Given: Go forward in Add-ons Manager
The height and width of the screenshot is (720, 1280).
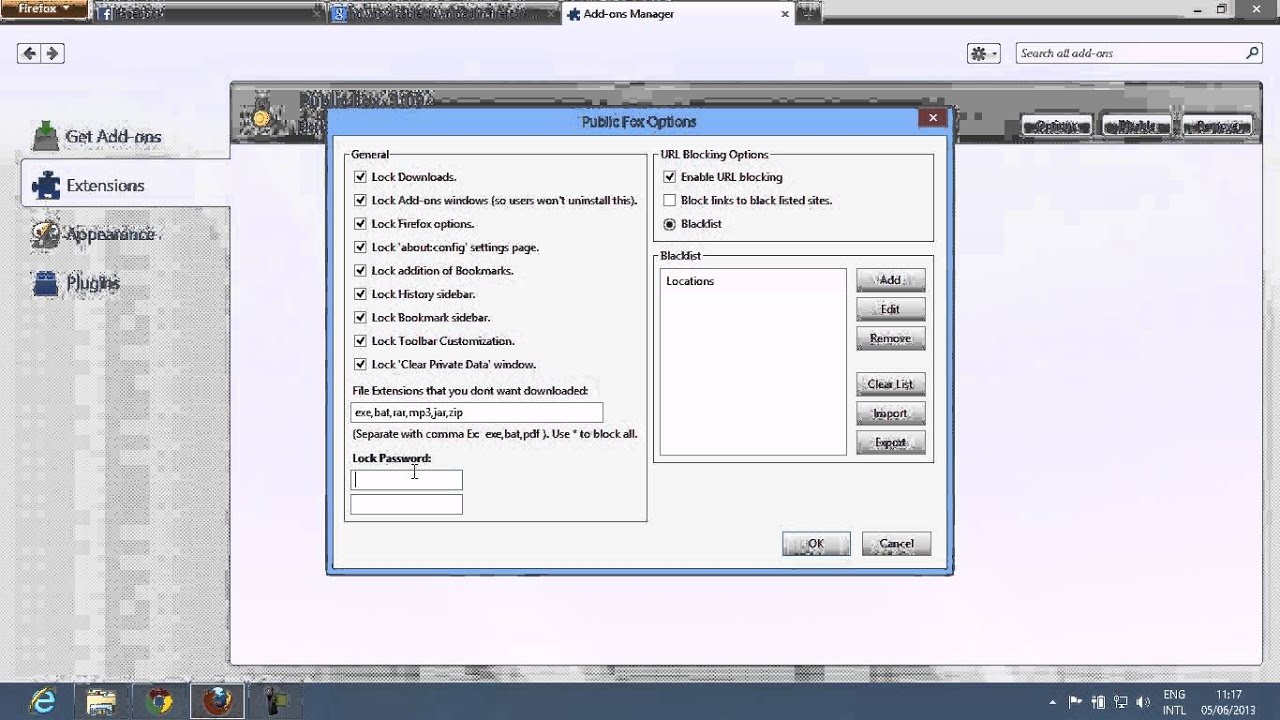Looking at the screenshot, I should click(x=53, y=53).
